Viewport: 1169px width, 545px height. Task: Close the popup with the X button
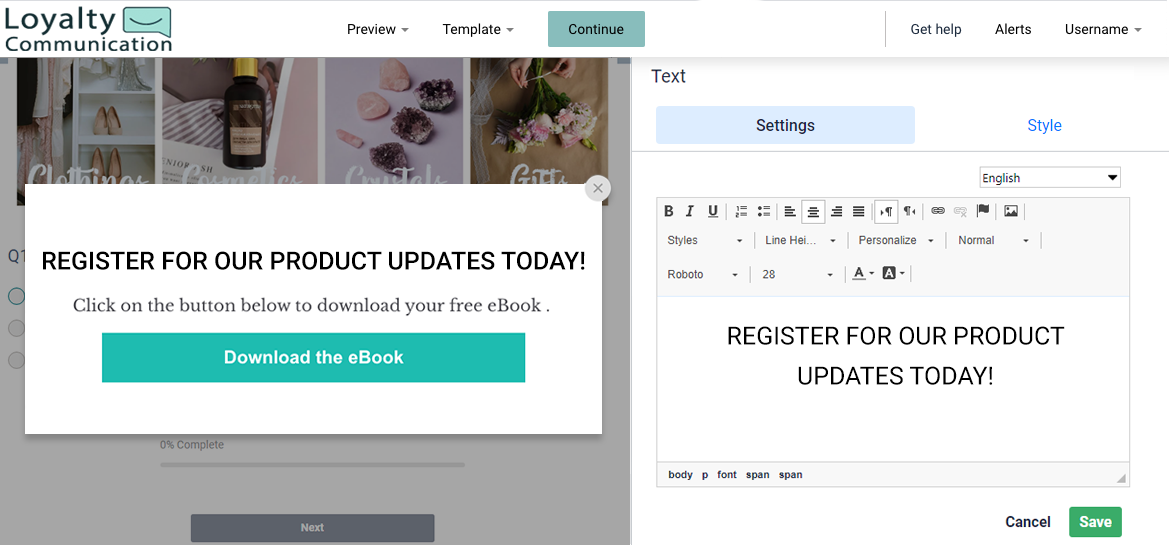[x=597, y=189]
